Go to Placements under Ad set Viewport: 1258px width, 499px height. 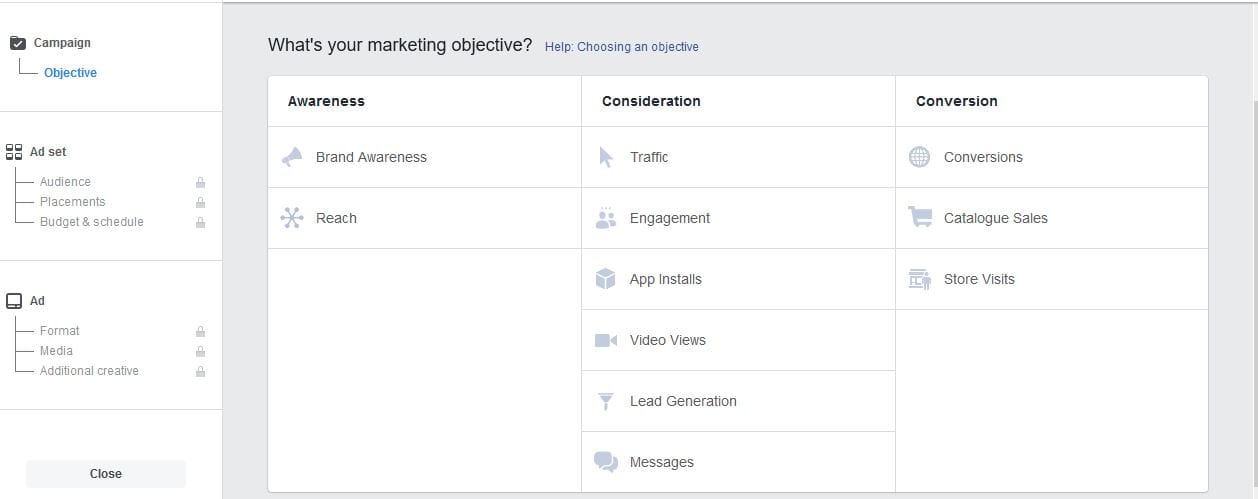pos(72,202)
